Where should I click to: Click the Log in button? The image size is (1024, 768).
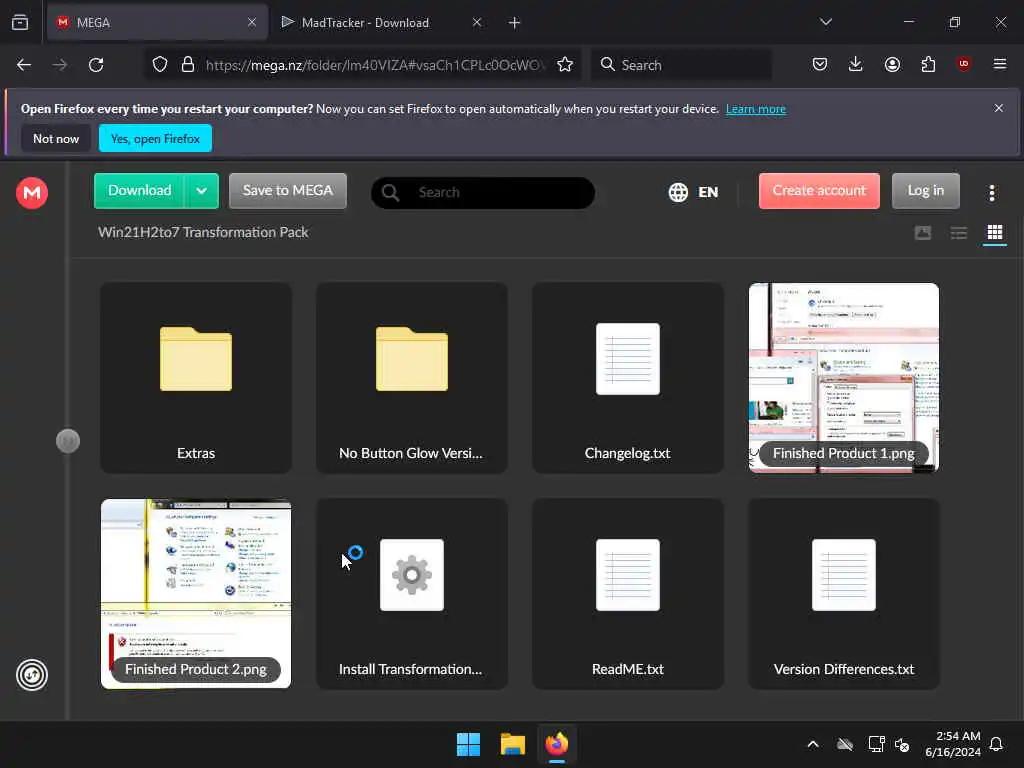[x=925, y=191]
